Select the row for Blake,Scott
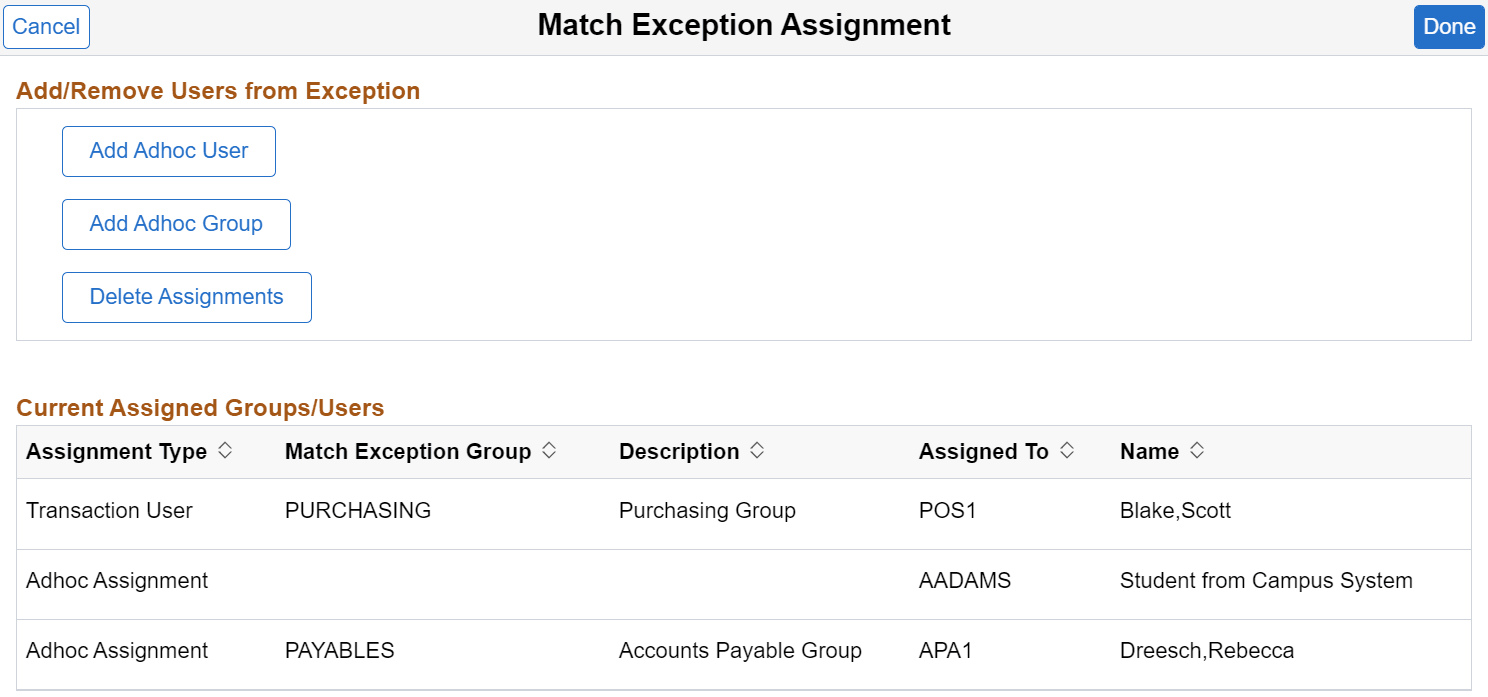The height and width of the screenshot is (697, 1488). point(1176,510)
